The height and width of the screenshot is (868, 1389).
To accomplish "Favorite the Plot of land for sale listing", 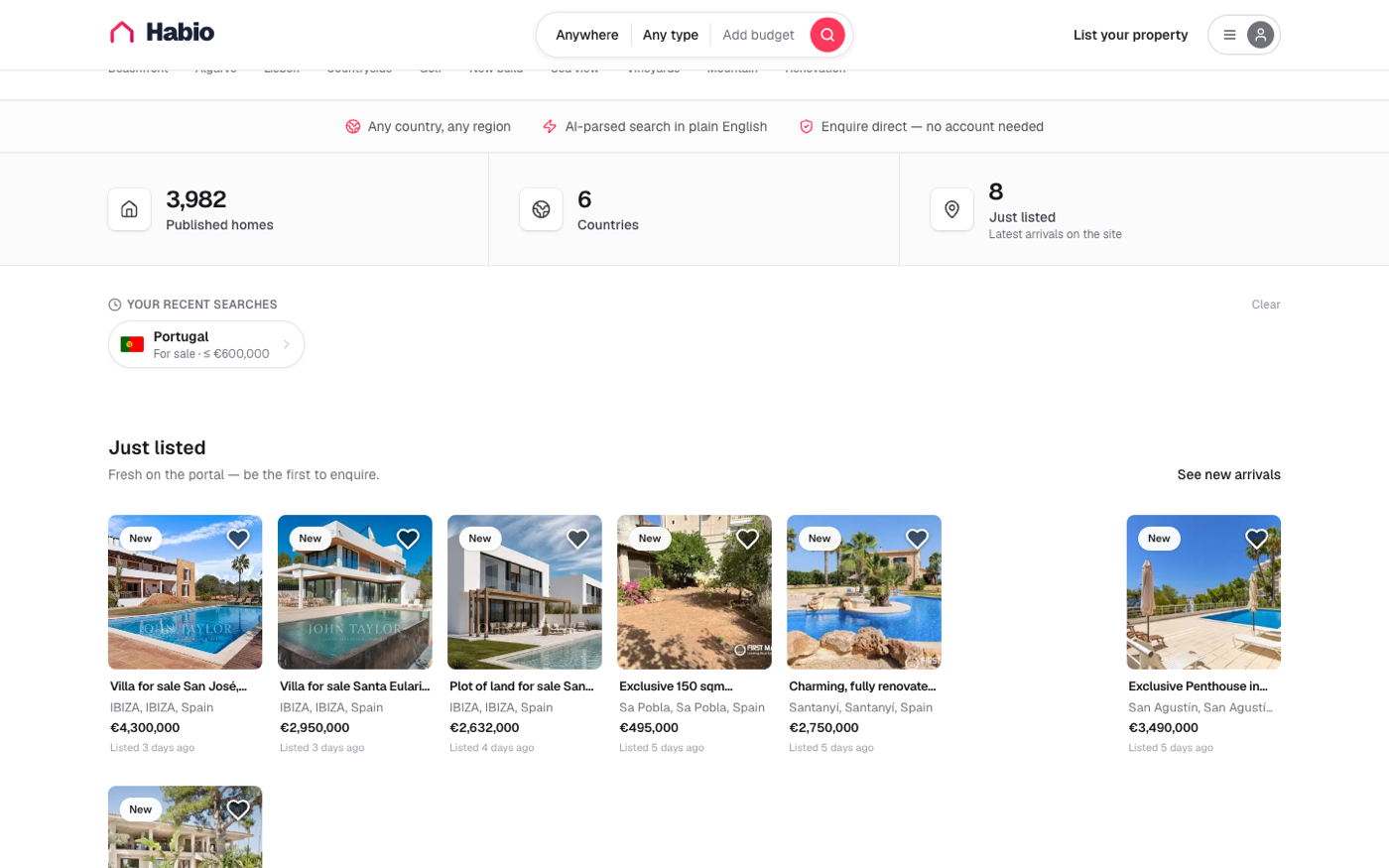I will [577, 539].
